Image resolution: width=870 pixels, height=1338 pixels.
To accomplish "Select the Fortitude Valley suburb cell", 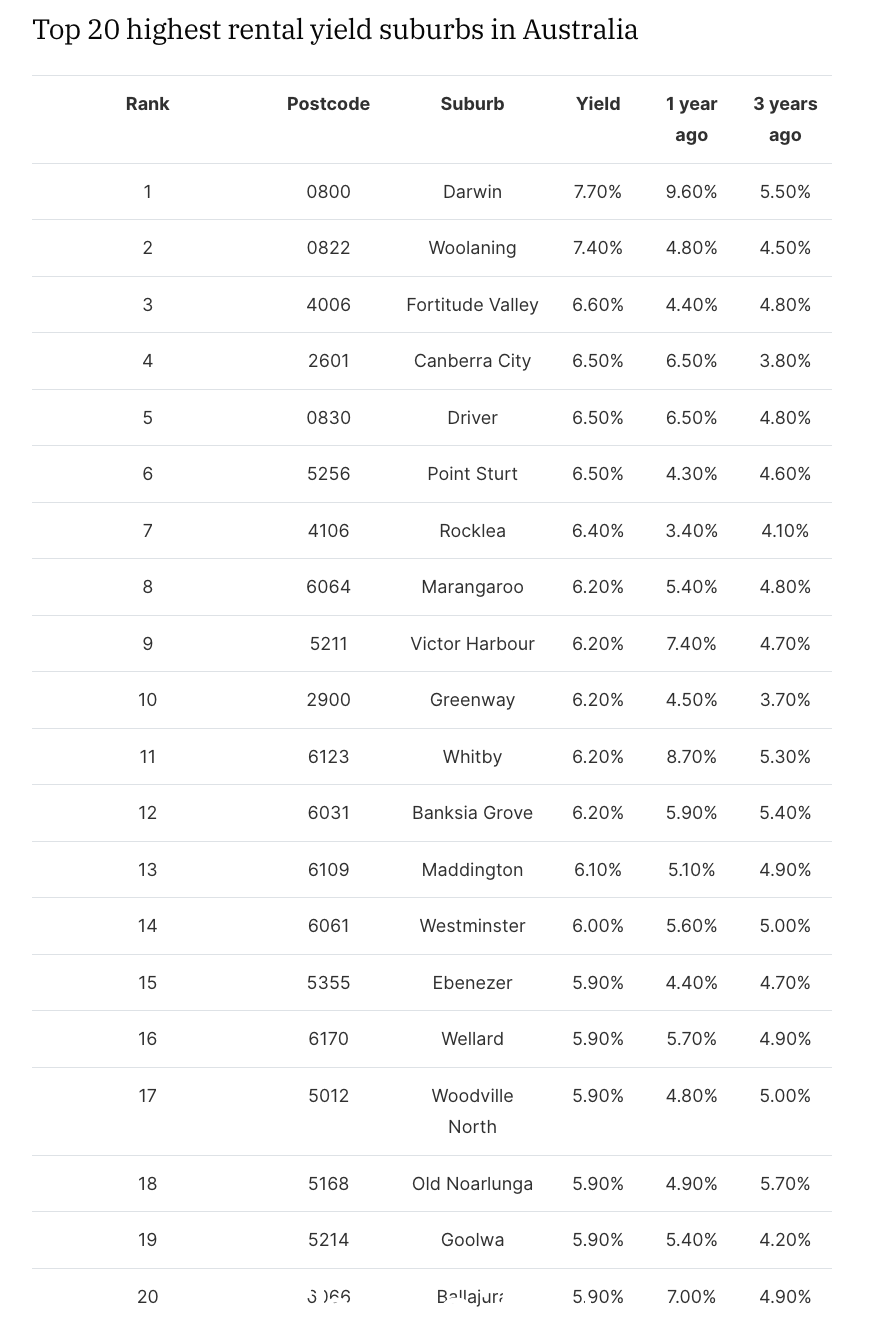I will [x=472, y=305].
